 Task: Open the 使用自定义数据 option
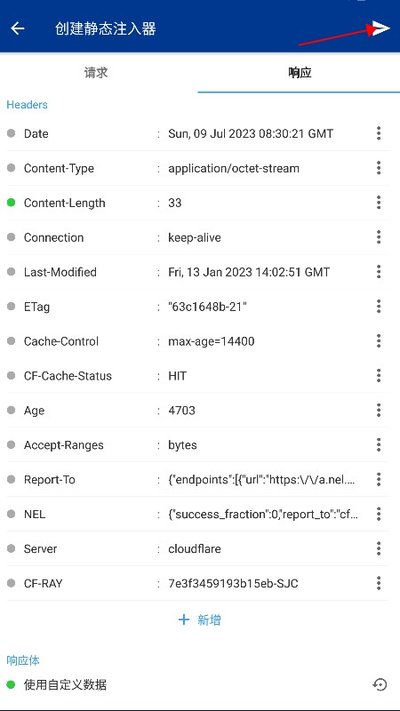pyautogui.click(x=65, y=684)
